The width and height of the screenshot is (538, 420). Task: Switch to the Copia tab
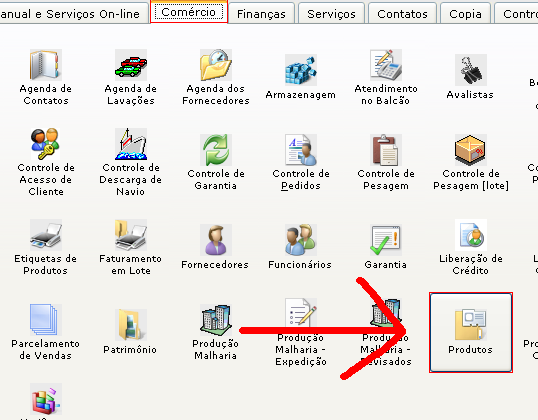465,14
